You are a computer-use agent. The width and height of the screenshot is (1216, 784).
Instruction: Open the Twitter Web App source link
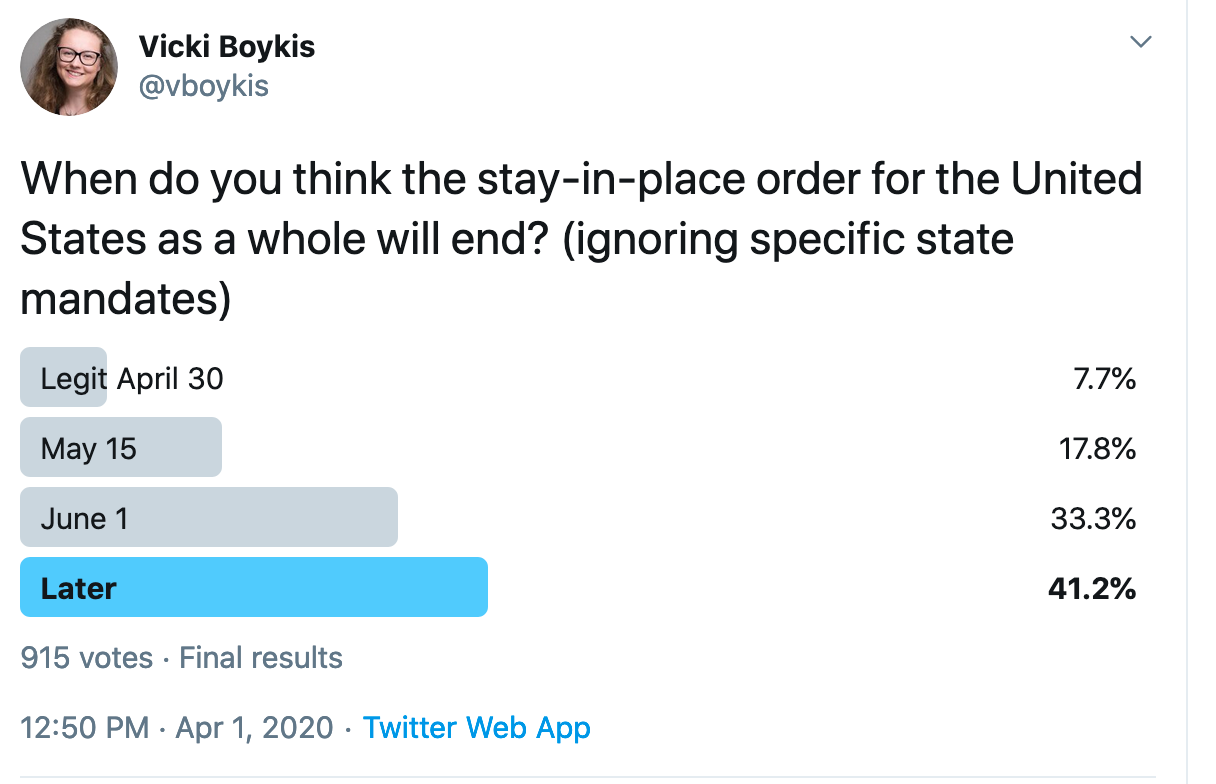tap(477, 727)
